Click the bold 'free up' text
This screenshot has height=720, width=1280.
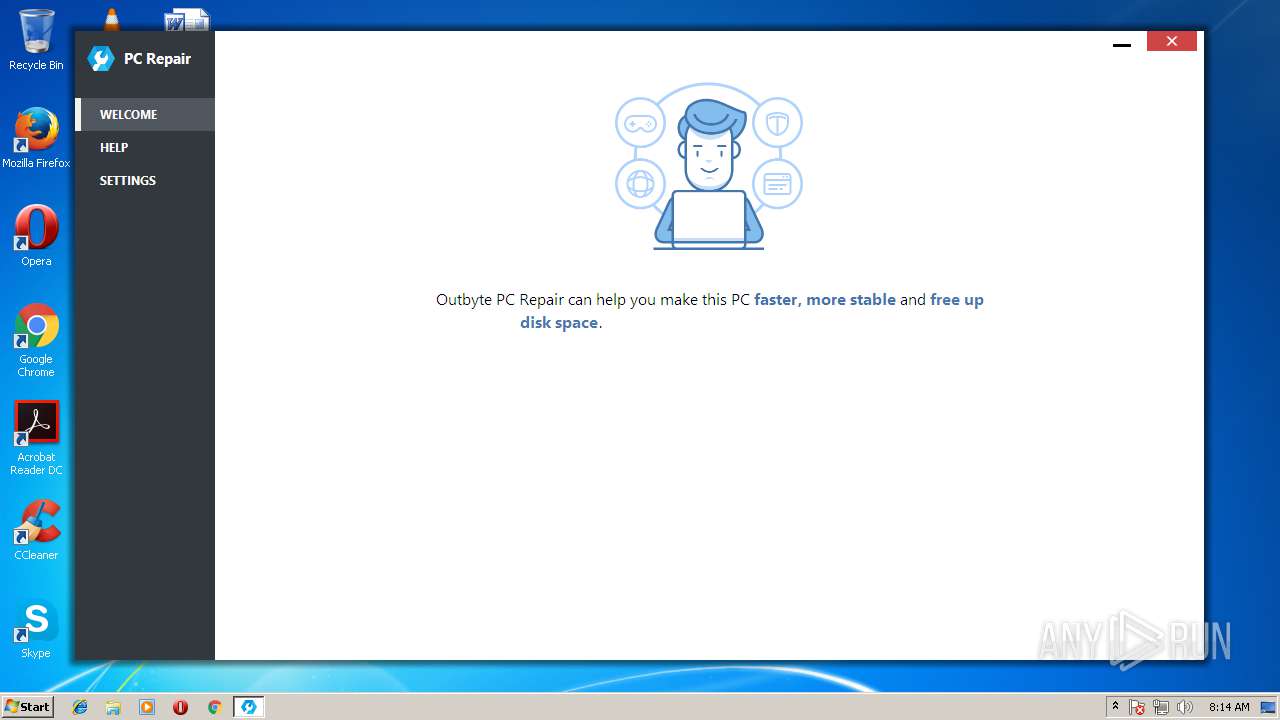[957, 299]
